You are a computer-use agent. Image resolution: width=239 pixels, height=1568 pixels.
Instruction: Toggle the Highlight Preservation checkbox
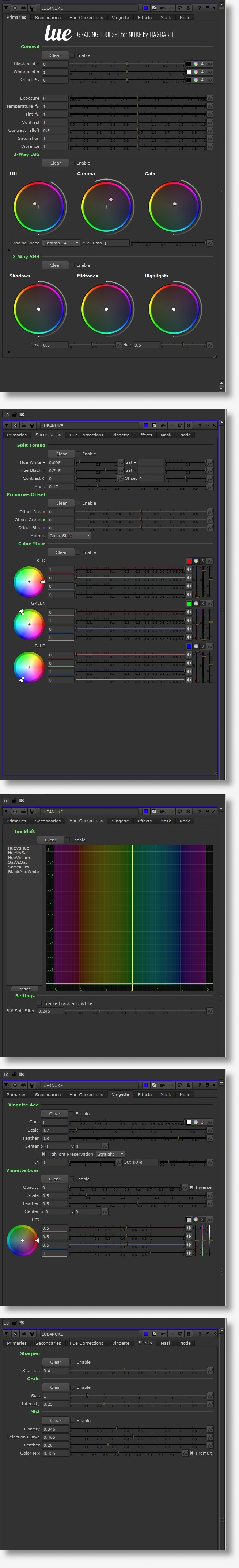[43, 1154]
